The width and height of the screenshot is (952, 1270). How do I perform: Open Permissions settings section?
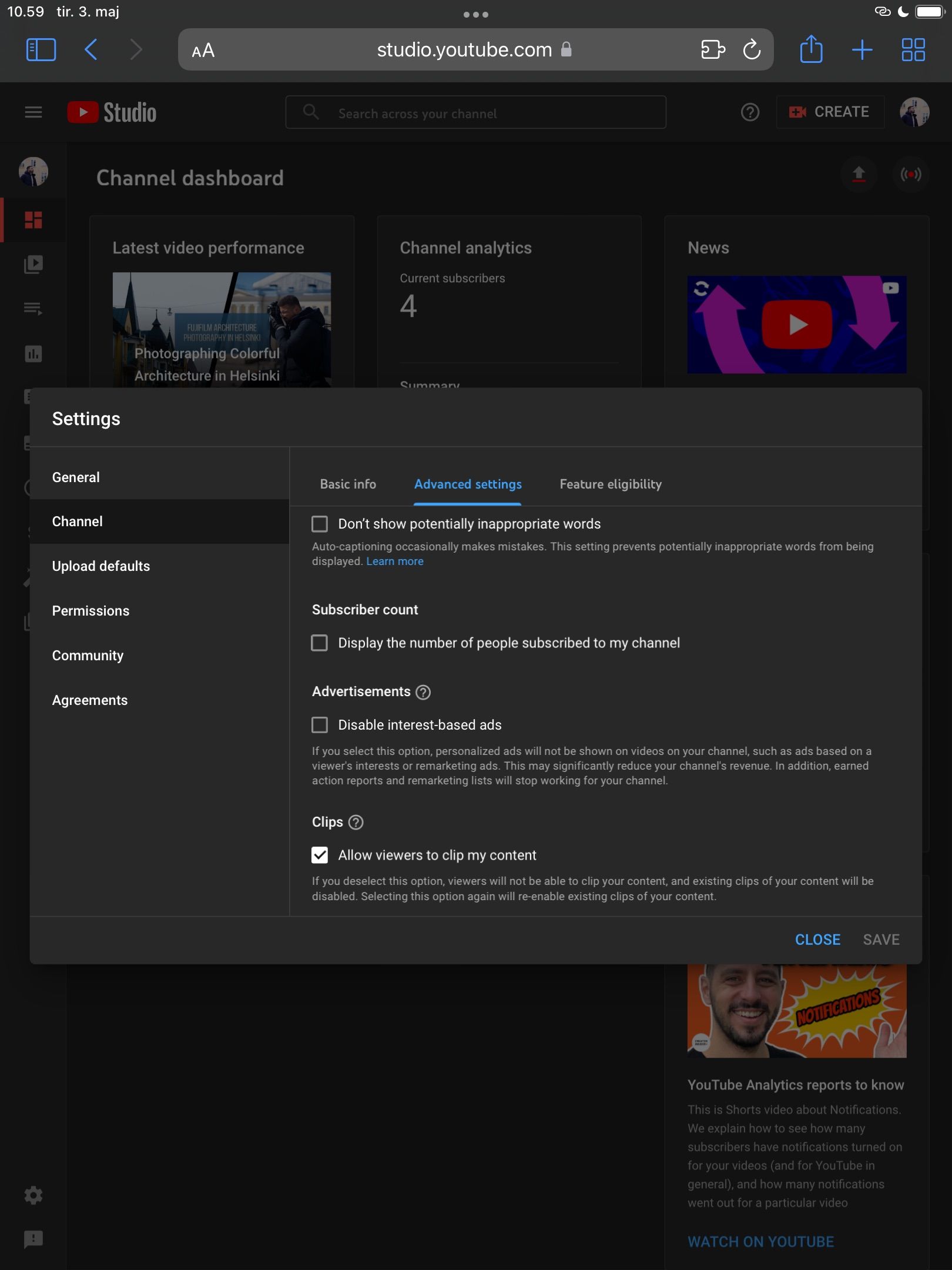point(159,611)
